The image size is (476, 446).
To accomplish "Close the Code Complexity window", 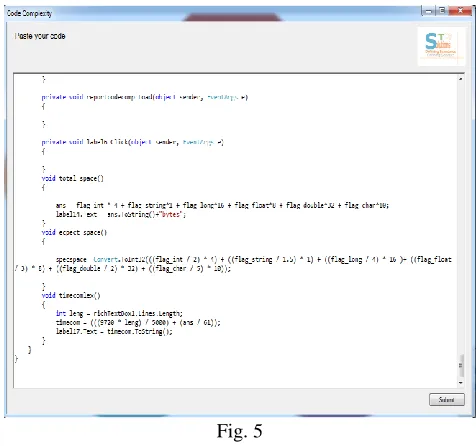I will (x=460, y=11).
